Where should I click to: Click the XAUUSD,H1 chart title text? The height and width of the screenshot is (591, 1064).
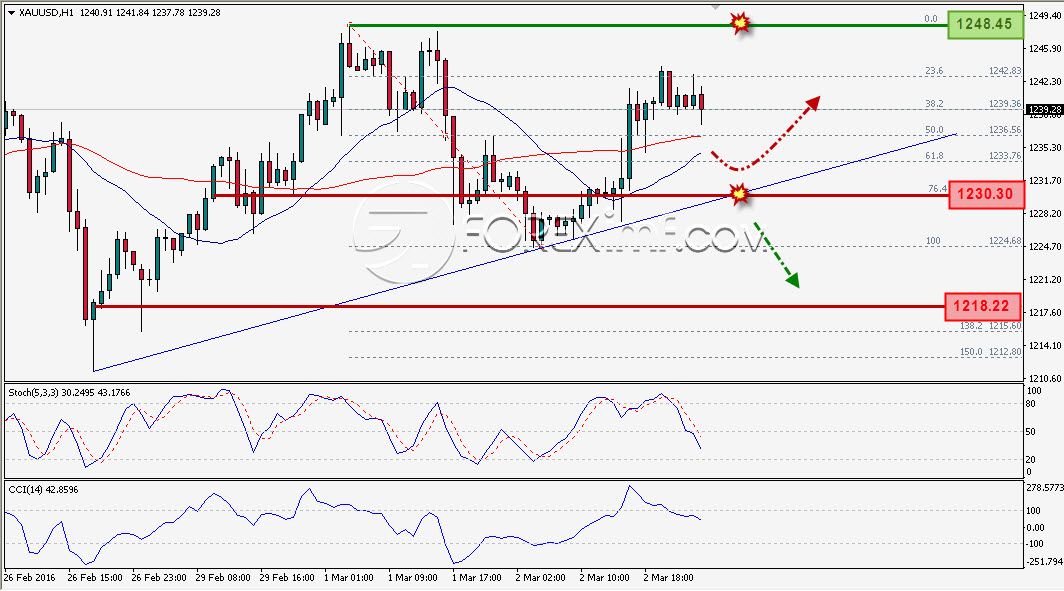[x=46, y=12]
